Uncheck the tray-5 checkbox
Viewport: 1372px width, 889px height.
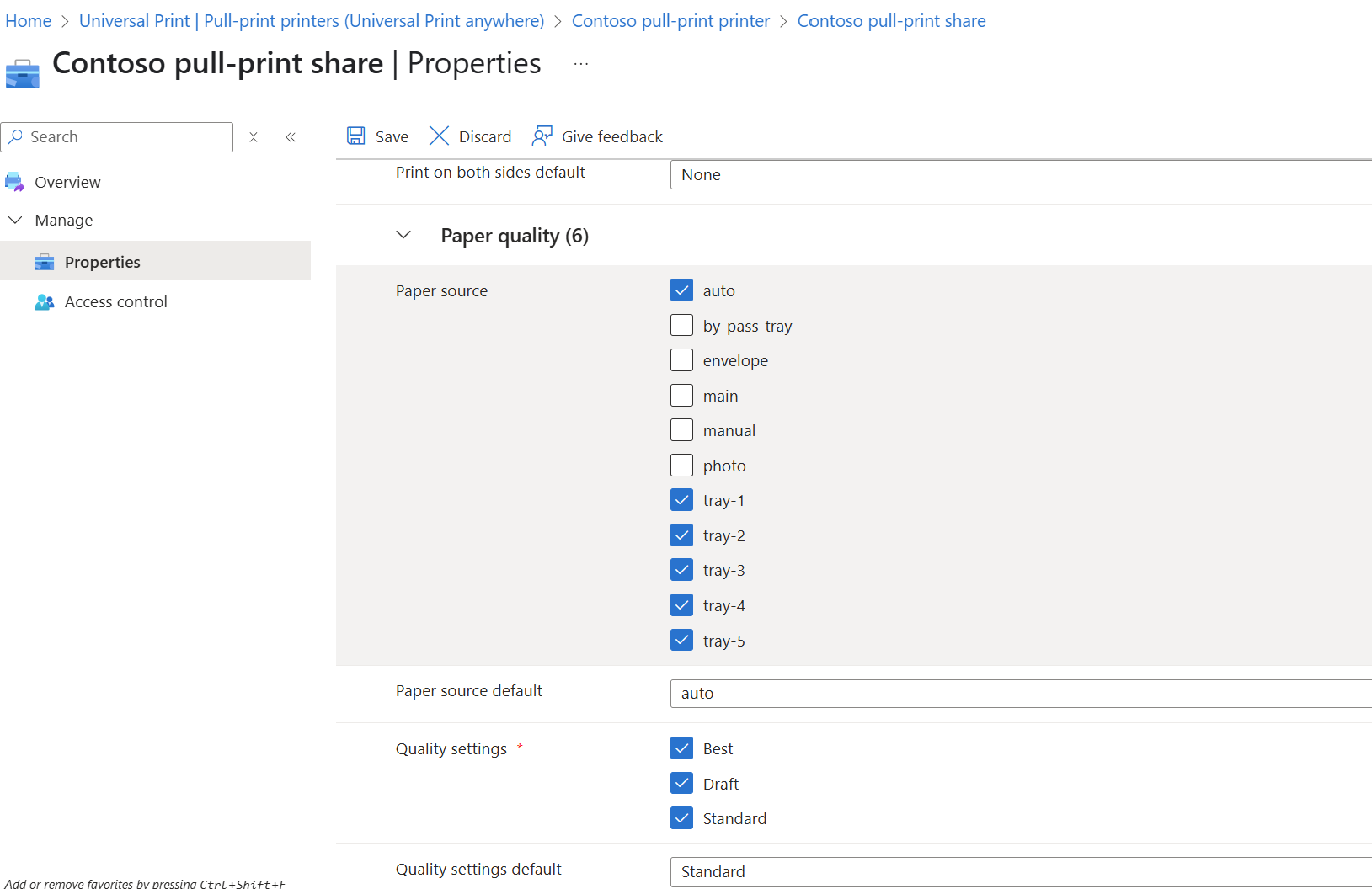point(682,640)
